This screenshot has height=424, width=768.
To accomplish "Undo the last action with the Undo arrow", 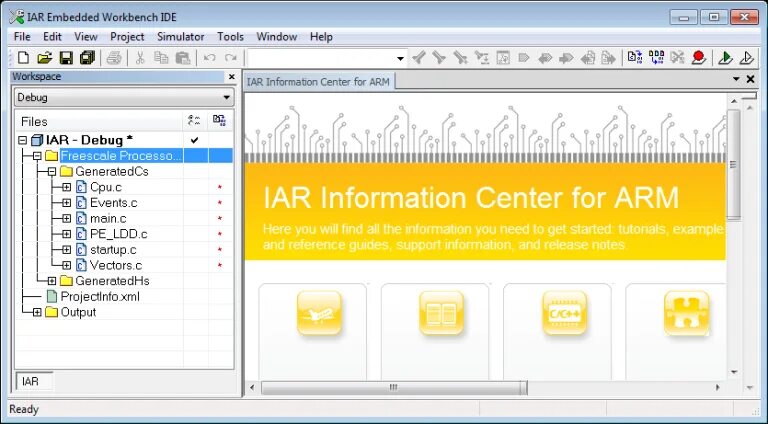I will click(209, 58).
